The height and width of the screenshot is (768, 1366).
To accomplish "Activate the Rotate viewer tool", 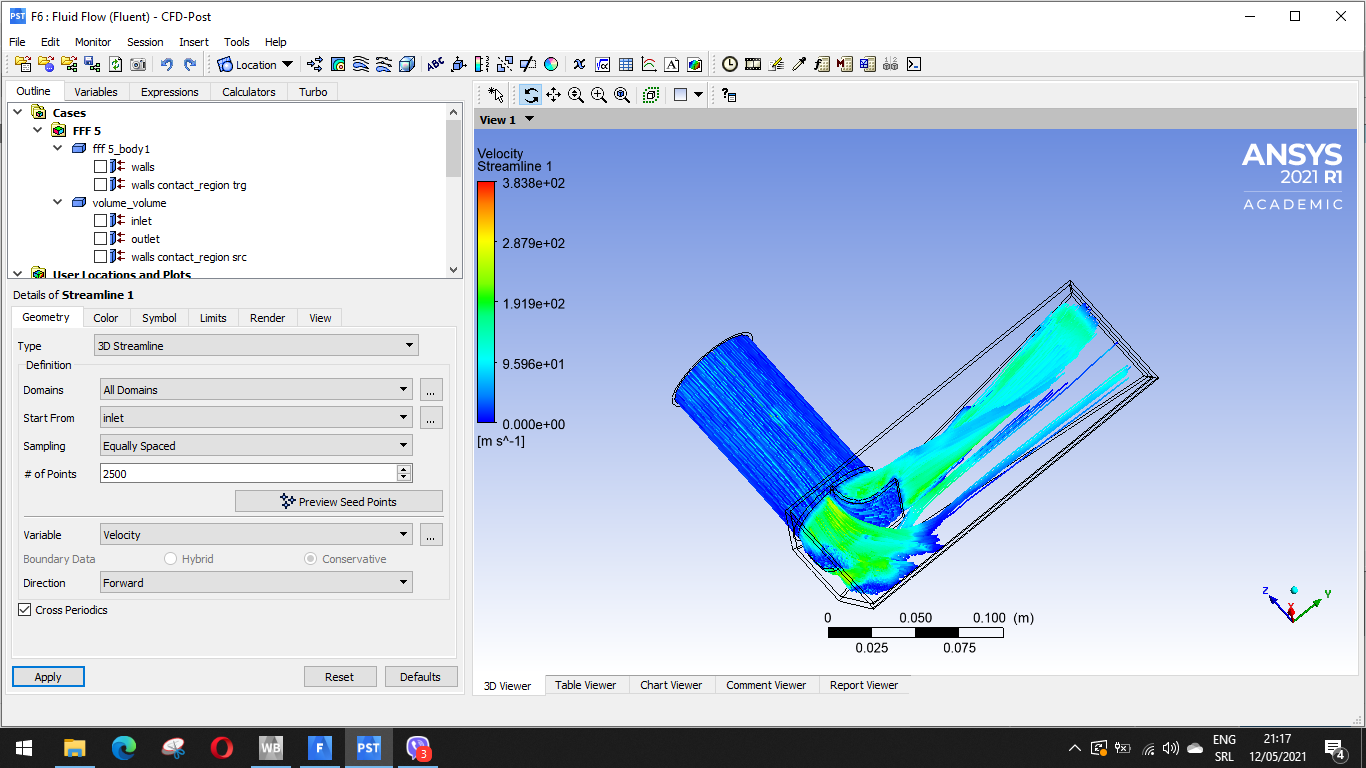I will click(531, 94).
